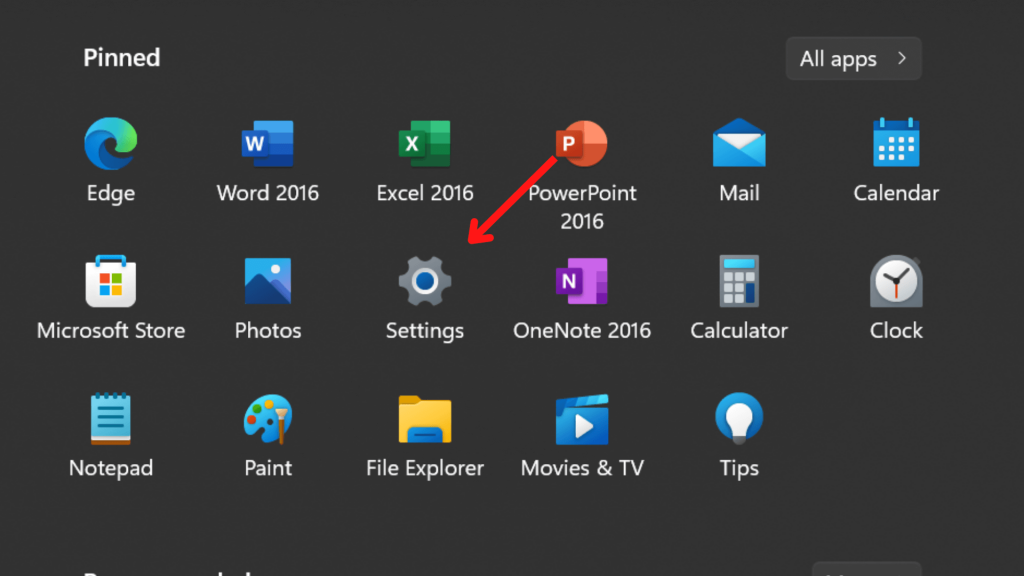The width and height of the screenshot is (1024, 576).
Task: Launch Word 2016 from pinned apps
Action: point(268,143)
